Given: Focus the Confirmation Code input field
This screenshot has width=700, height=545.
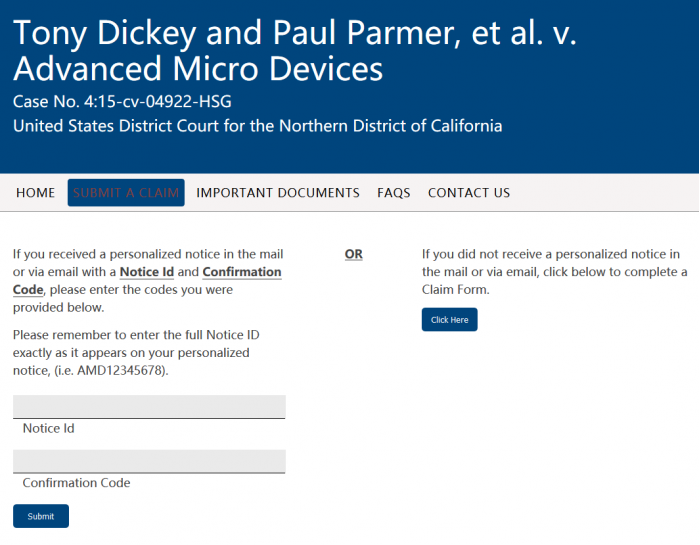Looking at the screenshot, I should pos(149,461).
